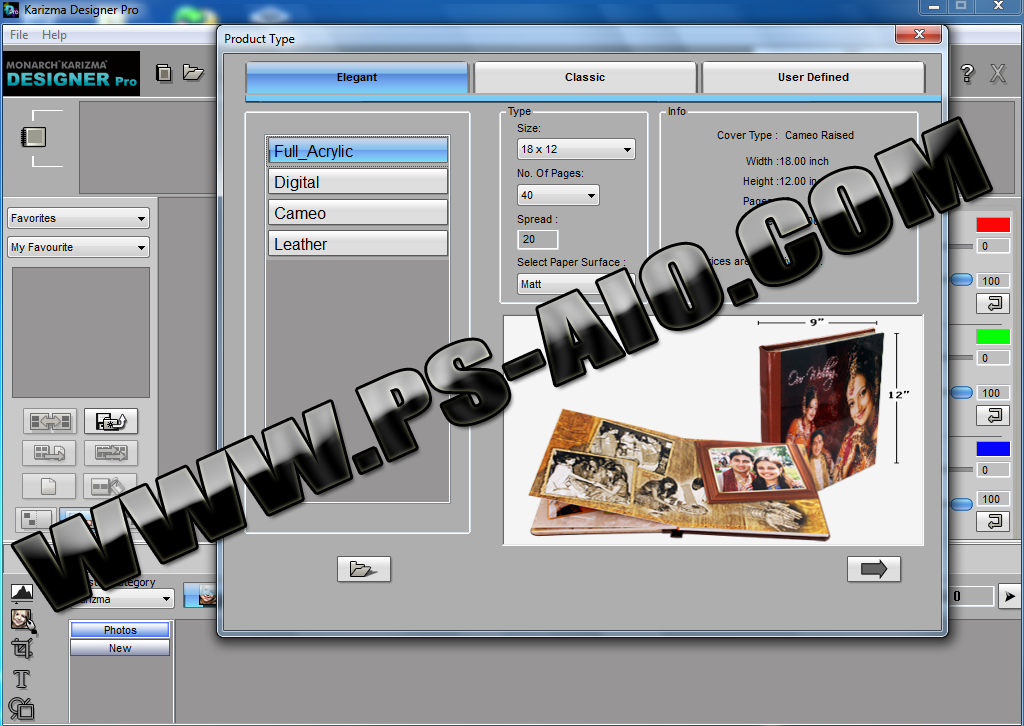Image resolution: width=1024 pixels, height=726 pixels.
Task: Switch to the User Defined tab
Action: (813, 77)
